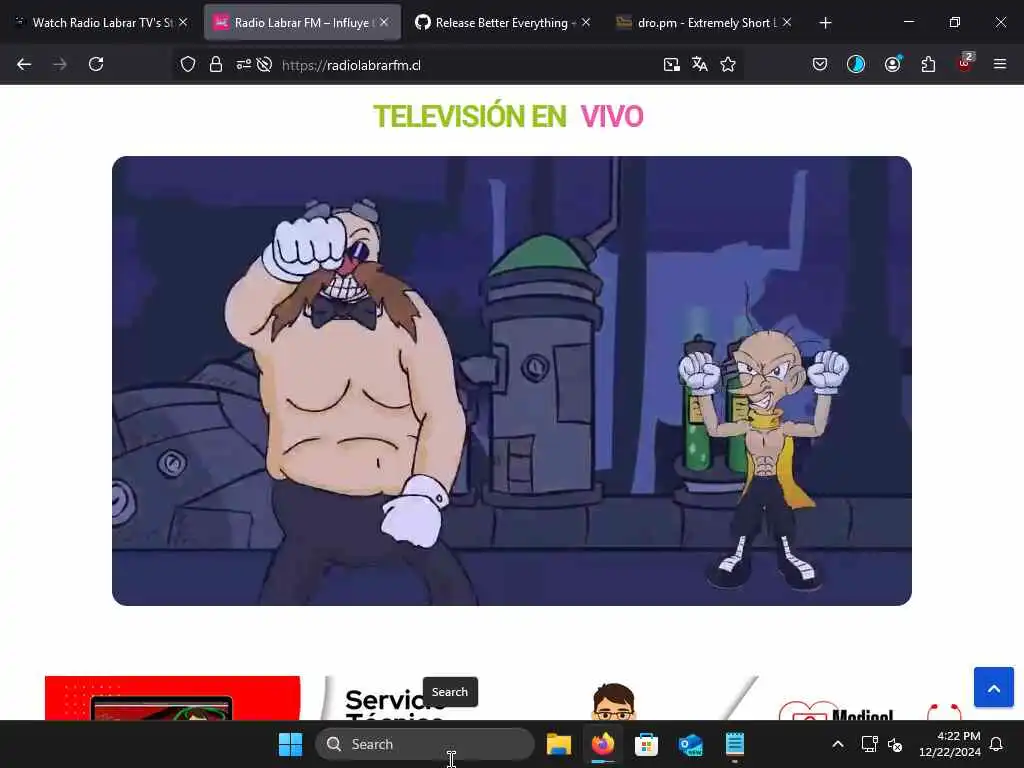This screenshot has width=1024, height=768.
Task: Switch to Watch Radio Labrar TV's tab
Action: click(x=101, y=22)
